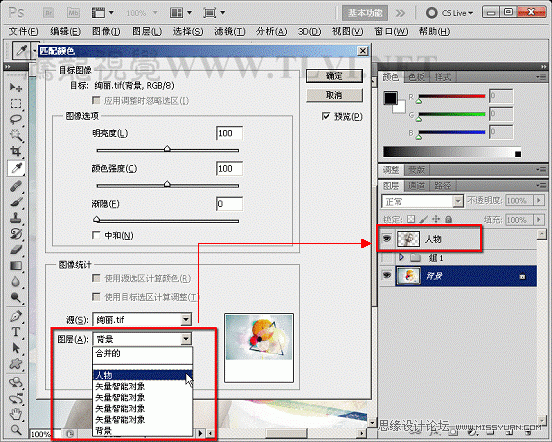Open the fill percentage slider arrow
The image size is (552, 442).
(x=539, y=220)
